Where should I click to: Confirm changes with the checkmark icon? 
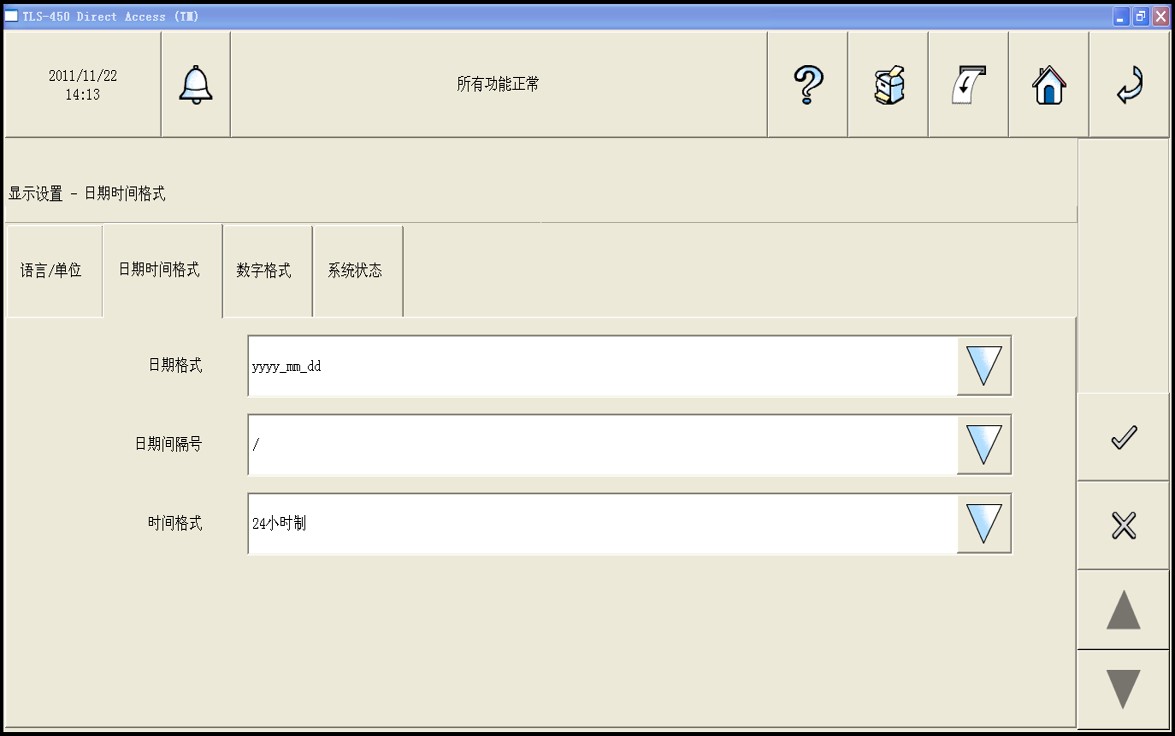1124,438
